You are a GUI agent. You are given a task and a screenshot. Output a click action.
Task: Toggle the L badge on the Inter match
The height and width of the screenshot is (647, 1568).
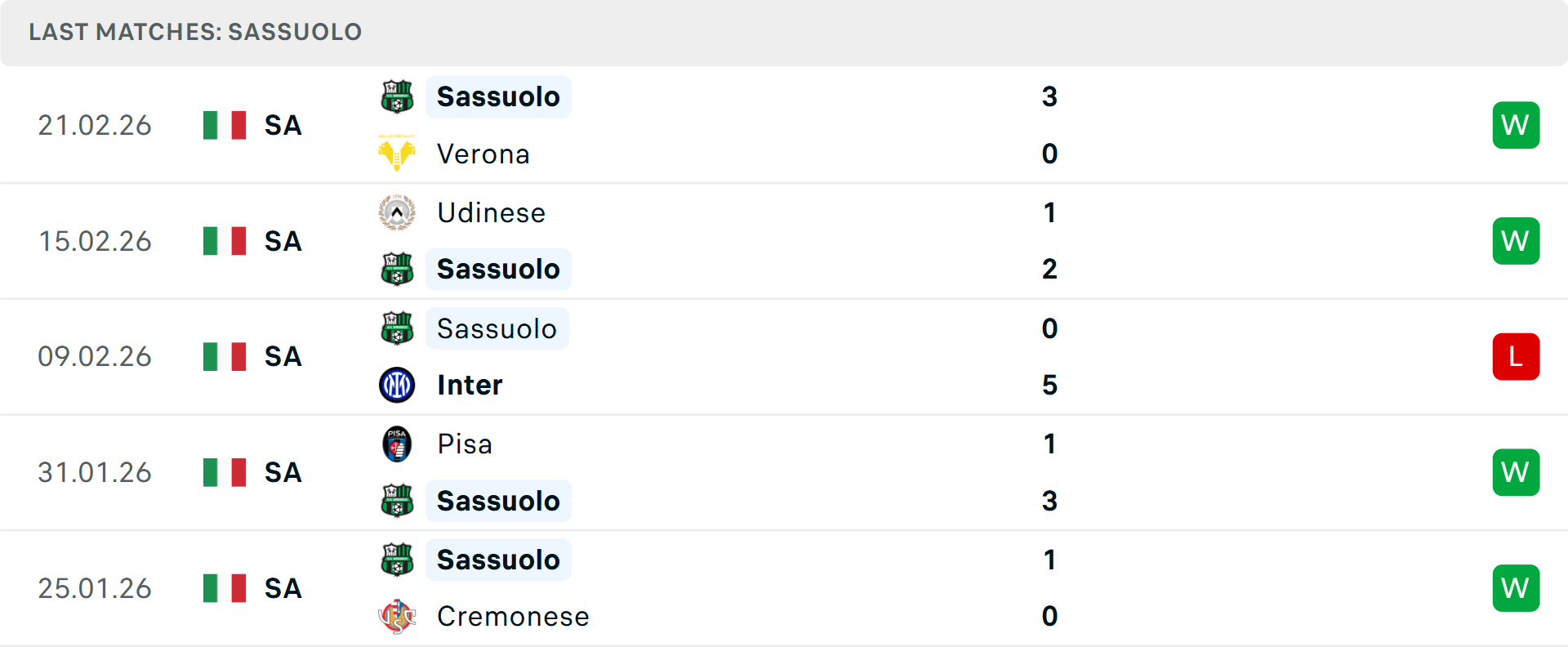(x=1516, y=356)
